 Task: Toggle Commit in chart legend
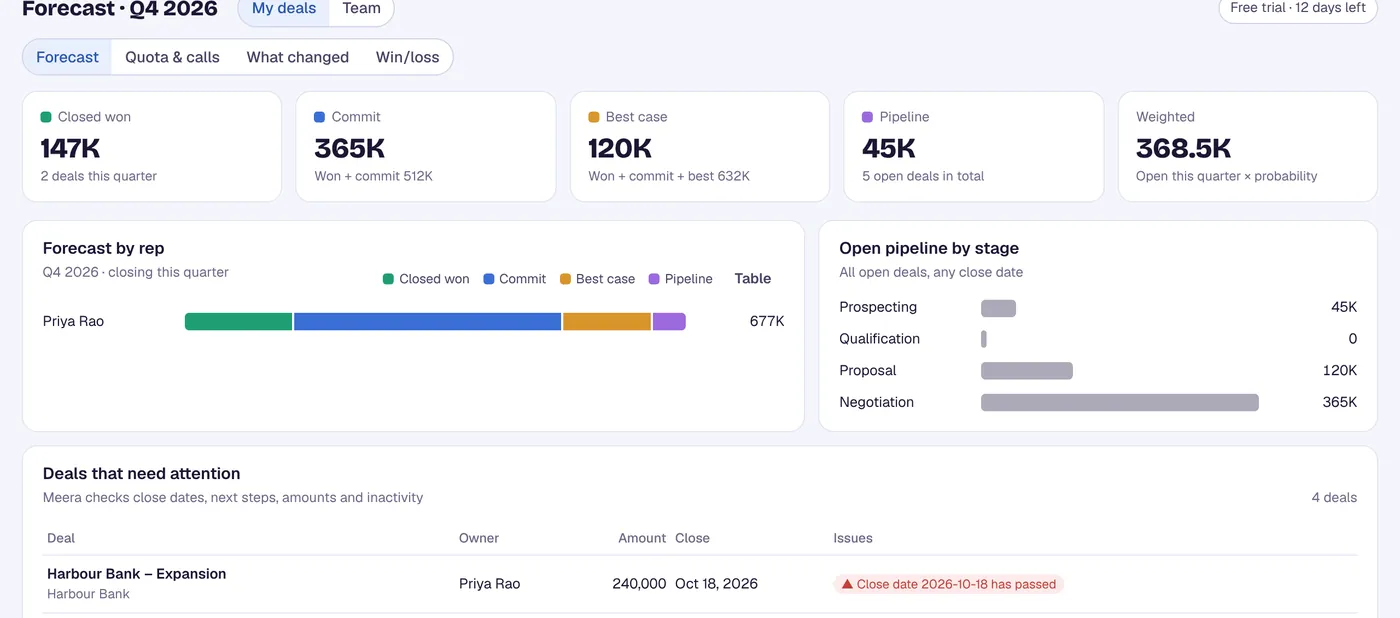(515, 279)
